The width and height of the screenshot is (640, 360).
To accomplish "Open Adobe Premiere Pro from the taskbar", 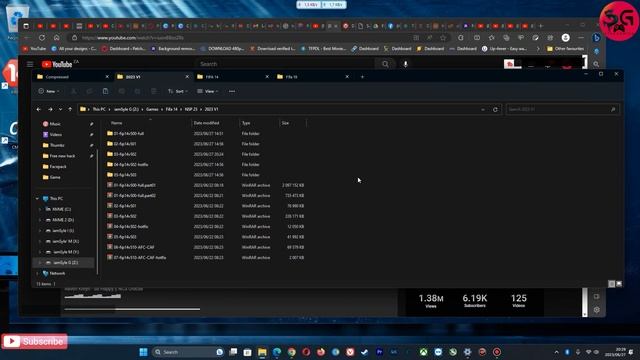I will click(x=379, y=352).
